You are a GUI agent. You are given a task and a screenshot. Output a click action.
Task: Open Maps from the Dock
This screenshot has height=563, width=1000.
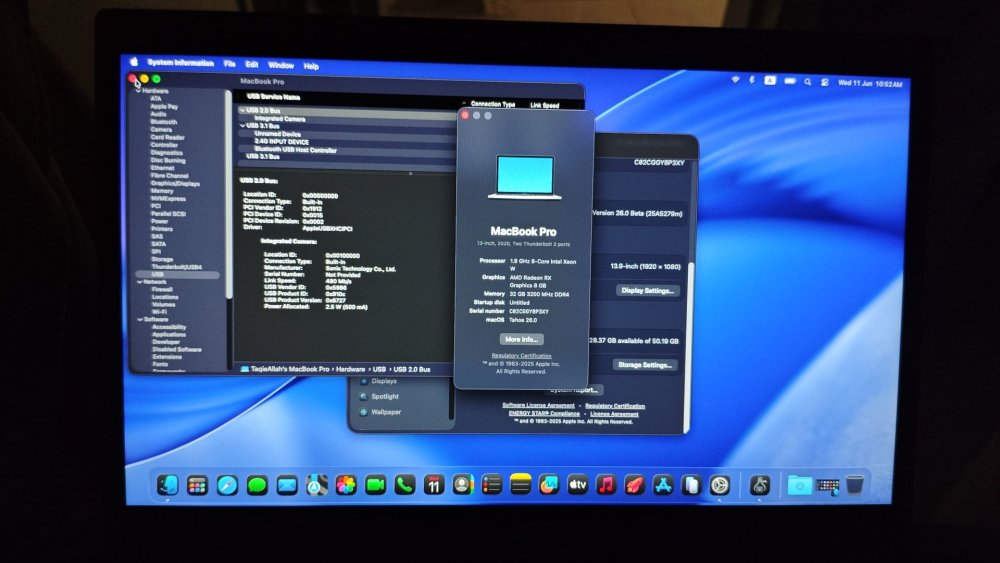pos(316,486)
